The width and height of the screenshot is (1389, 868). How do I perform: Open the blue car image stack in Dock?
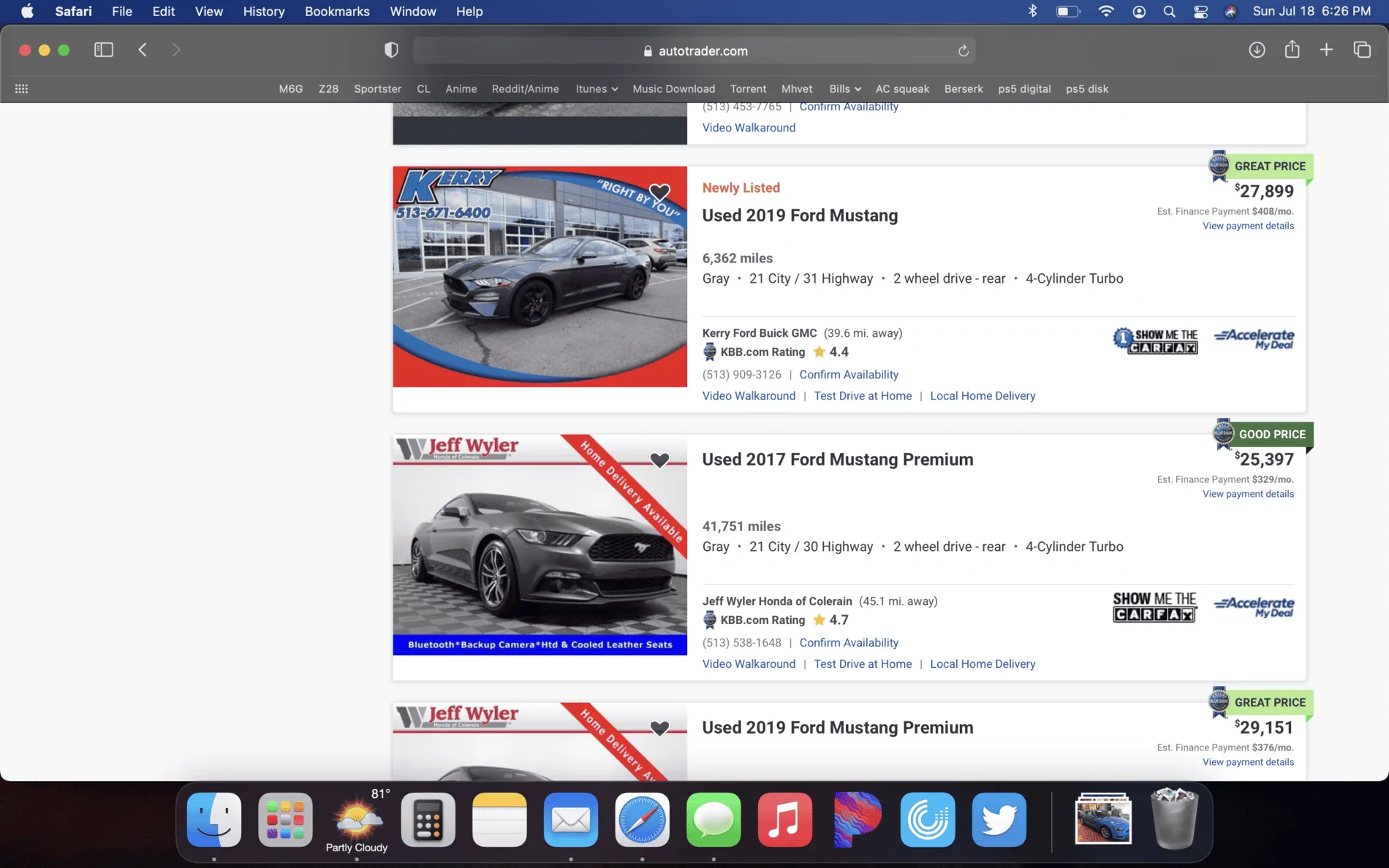(x=1103, y=819)
